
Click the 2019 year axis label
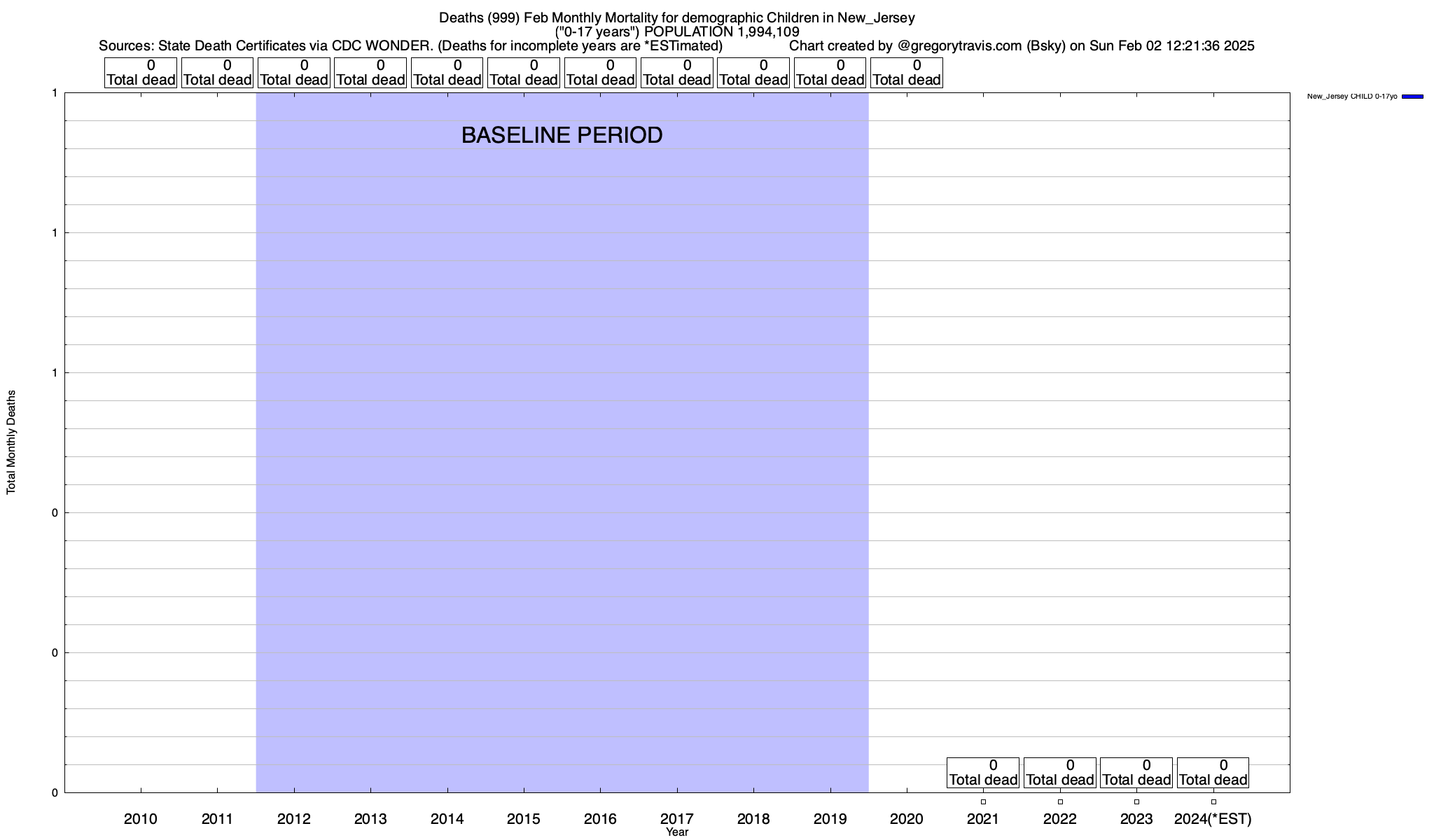830,818
